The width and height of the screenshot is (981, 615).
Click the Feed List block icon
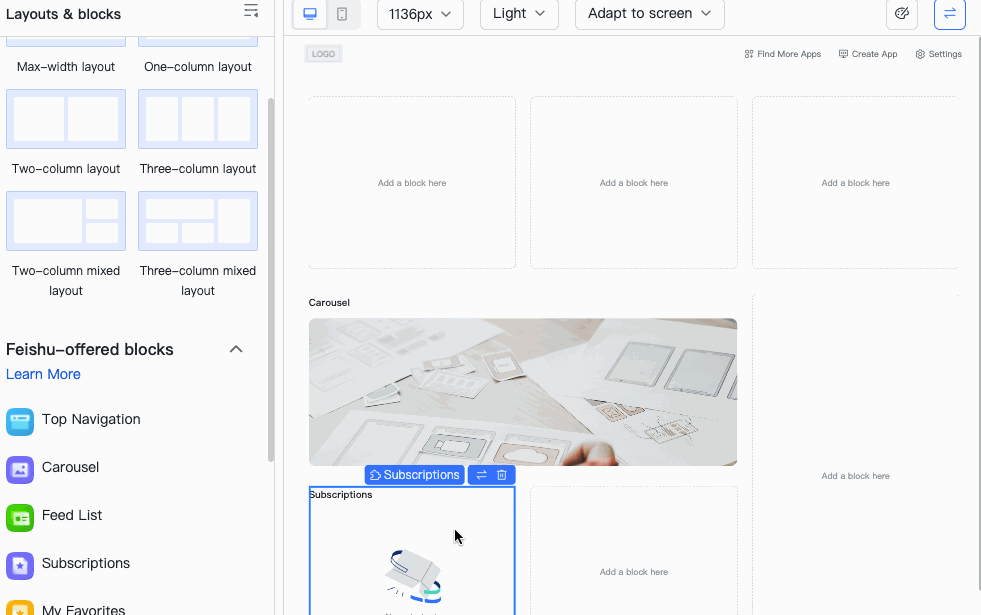point(20,518)
